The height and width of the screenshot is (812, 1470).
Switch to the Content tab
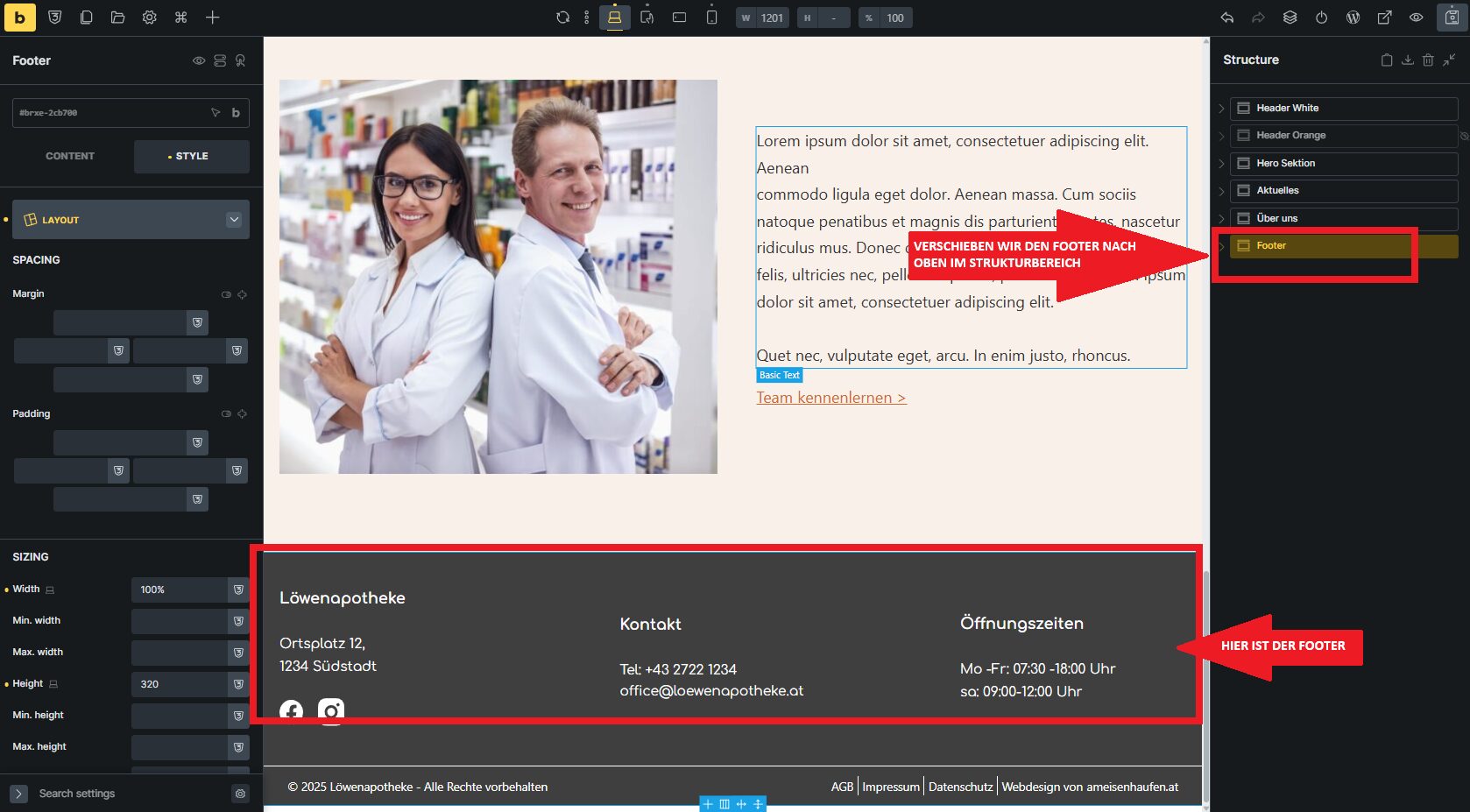[x=70, y=156]
